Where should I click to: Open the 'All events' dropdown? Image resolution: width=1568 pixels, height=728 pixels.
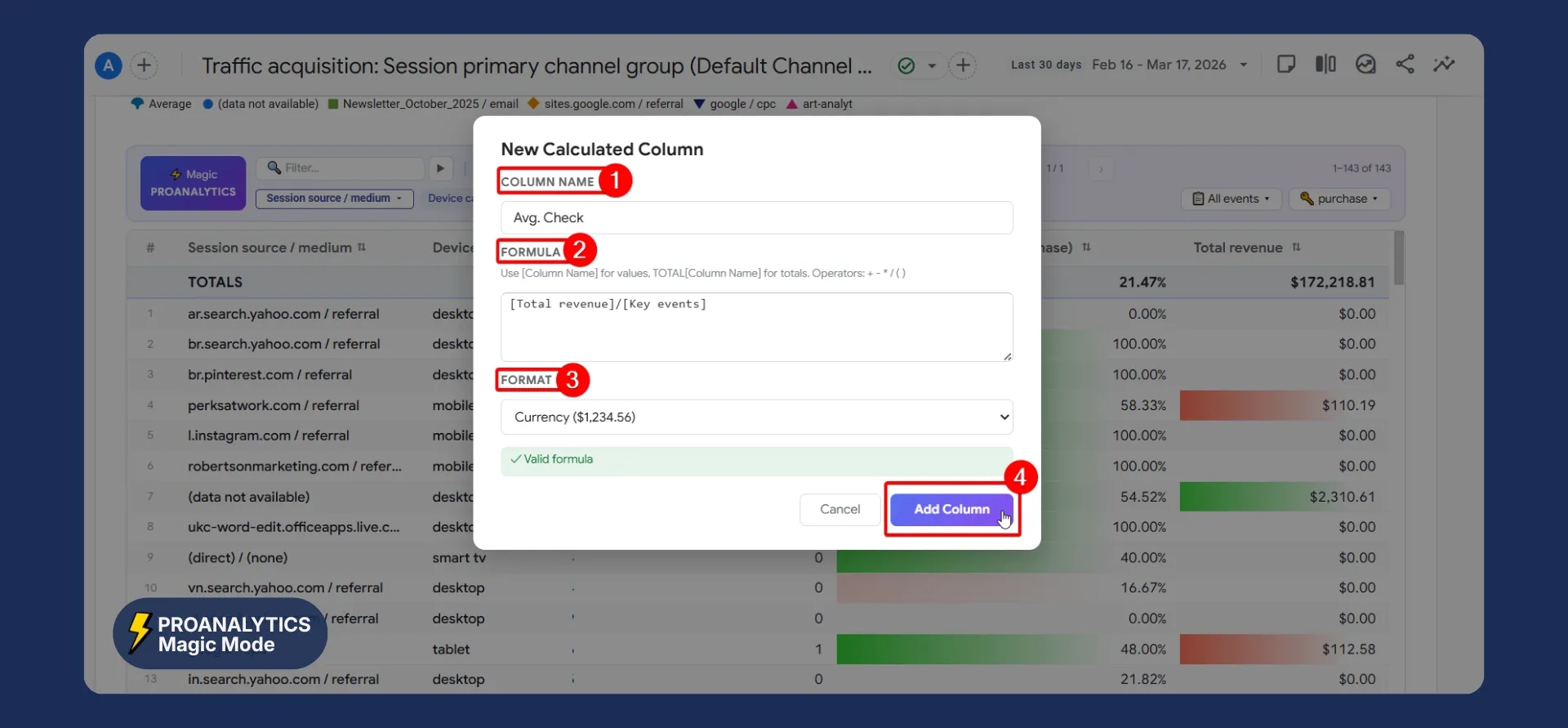[x=1231, y=199]
